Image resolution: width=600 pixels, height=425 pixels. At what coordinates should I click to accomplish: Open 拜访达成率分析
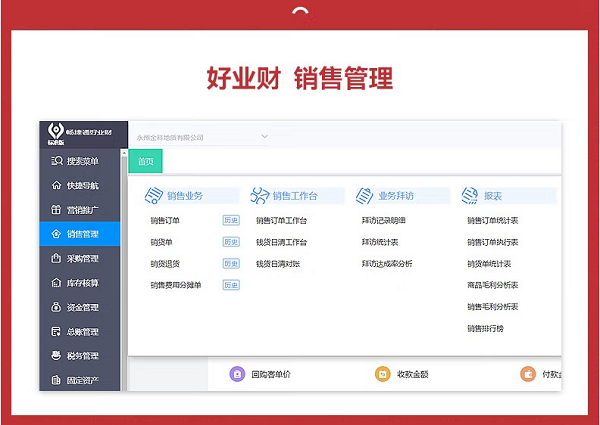[387, 264]
